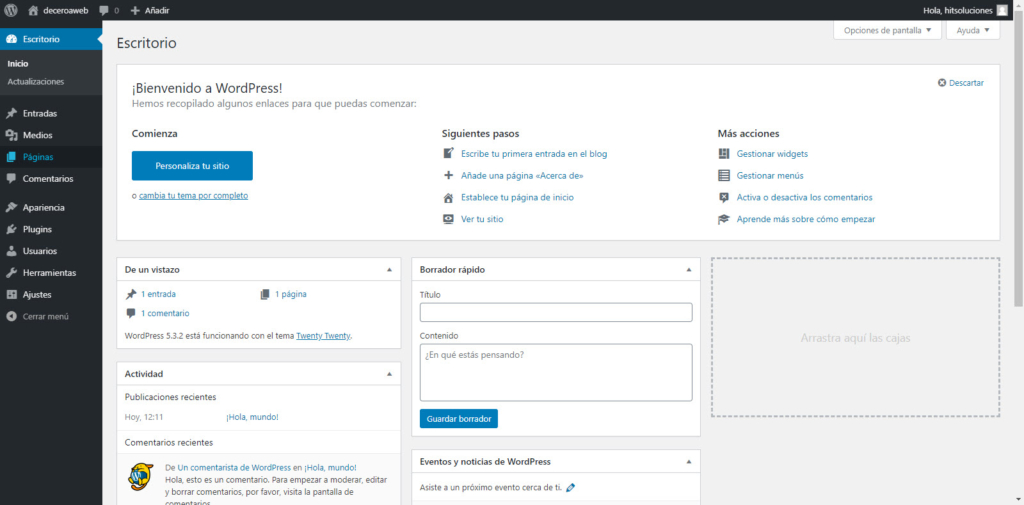
Task: Open the Usuarios menu label
Action: [40, 251]
